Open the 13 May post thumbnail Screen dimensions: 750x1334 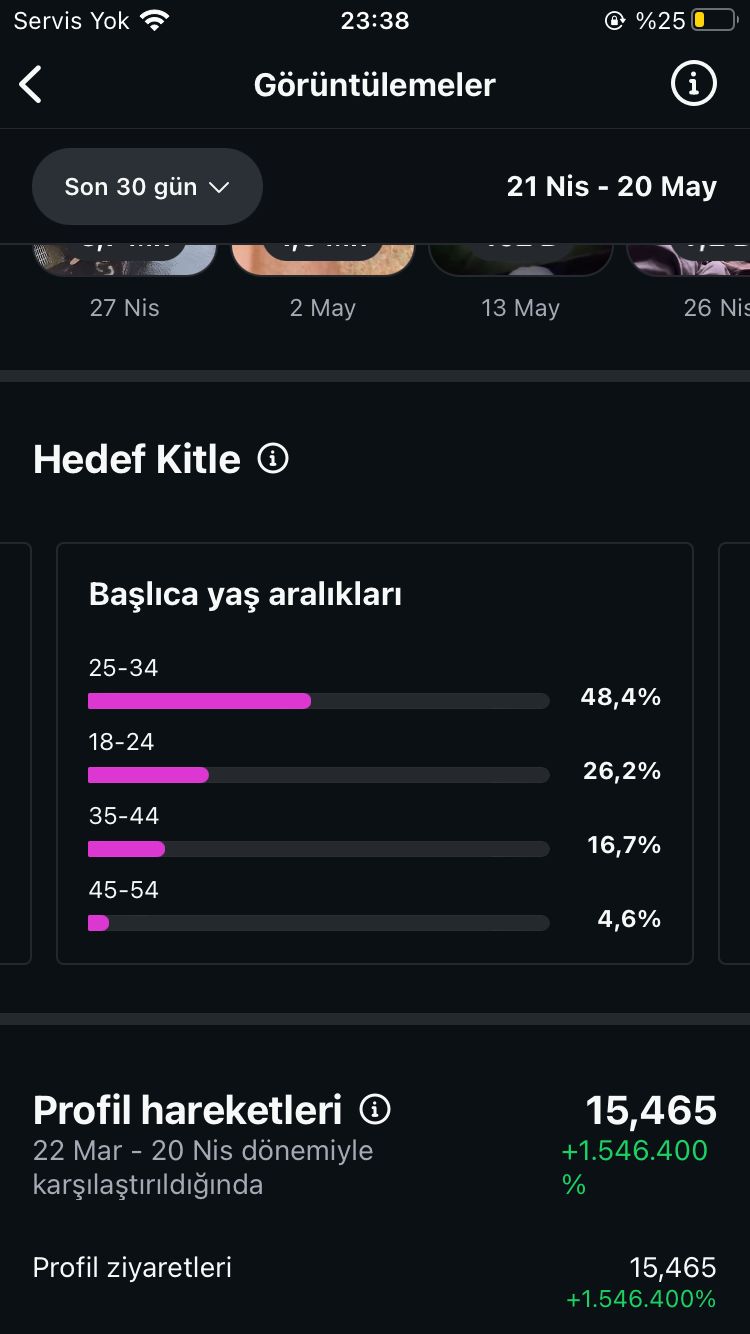click(x=520, y=259)
